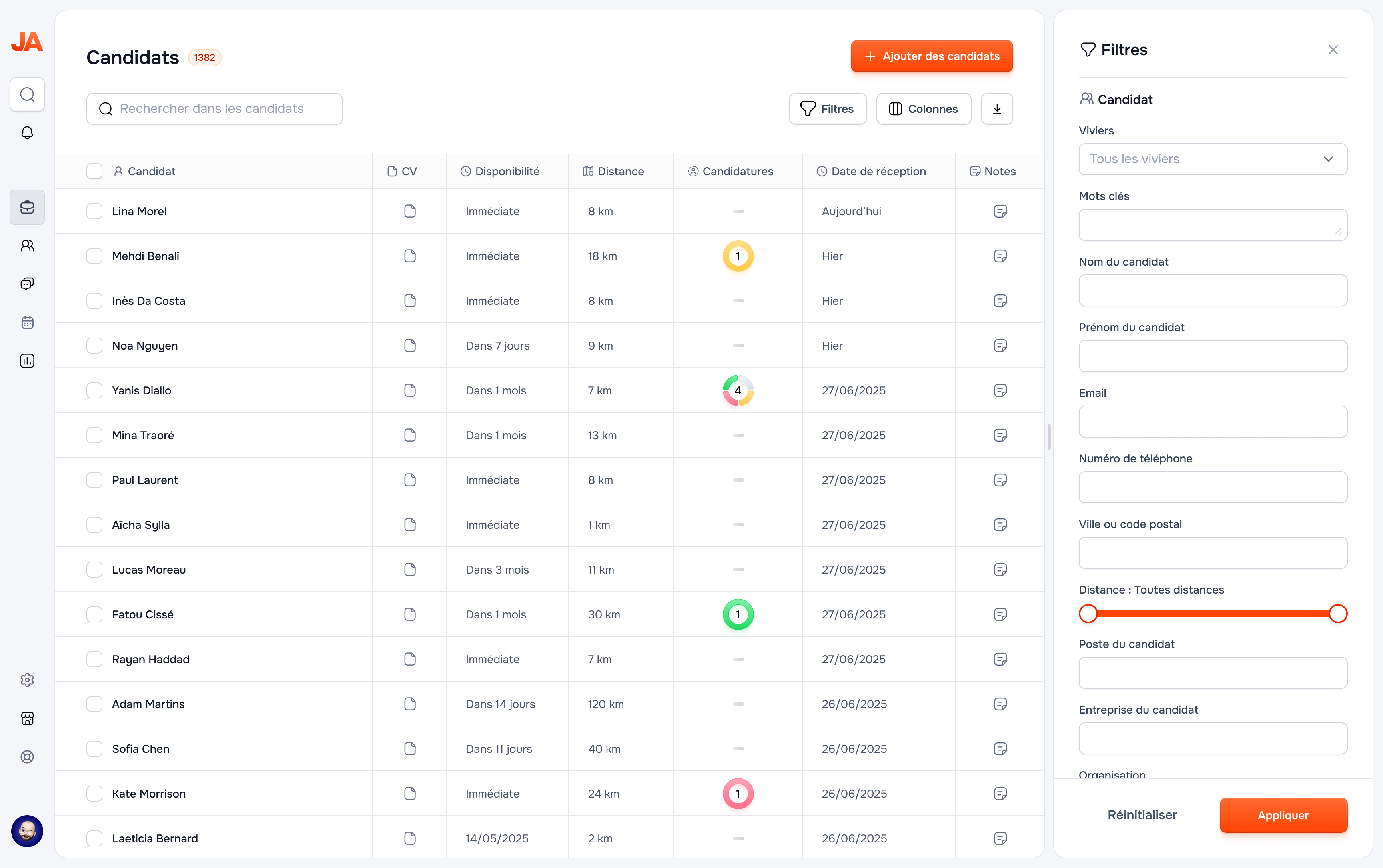Open Lina Morel's CV document icon
The image size is (1383, 868).
409,211
